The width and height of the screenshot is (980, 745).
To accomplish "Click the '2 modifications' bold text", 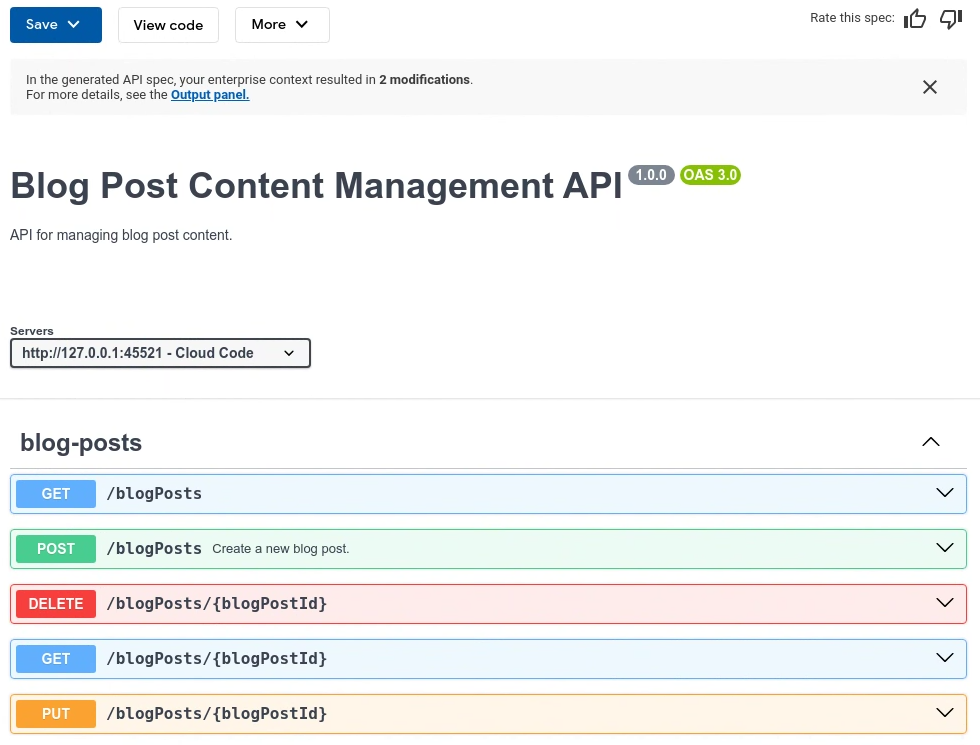I will pos(424,79).
